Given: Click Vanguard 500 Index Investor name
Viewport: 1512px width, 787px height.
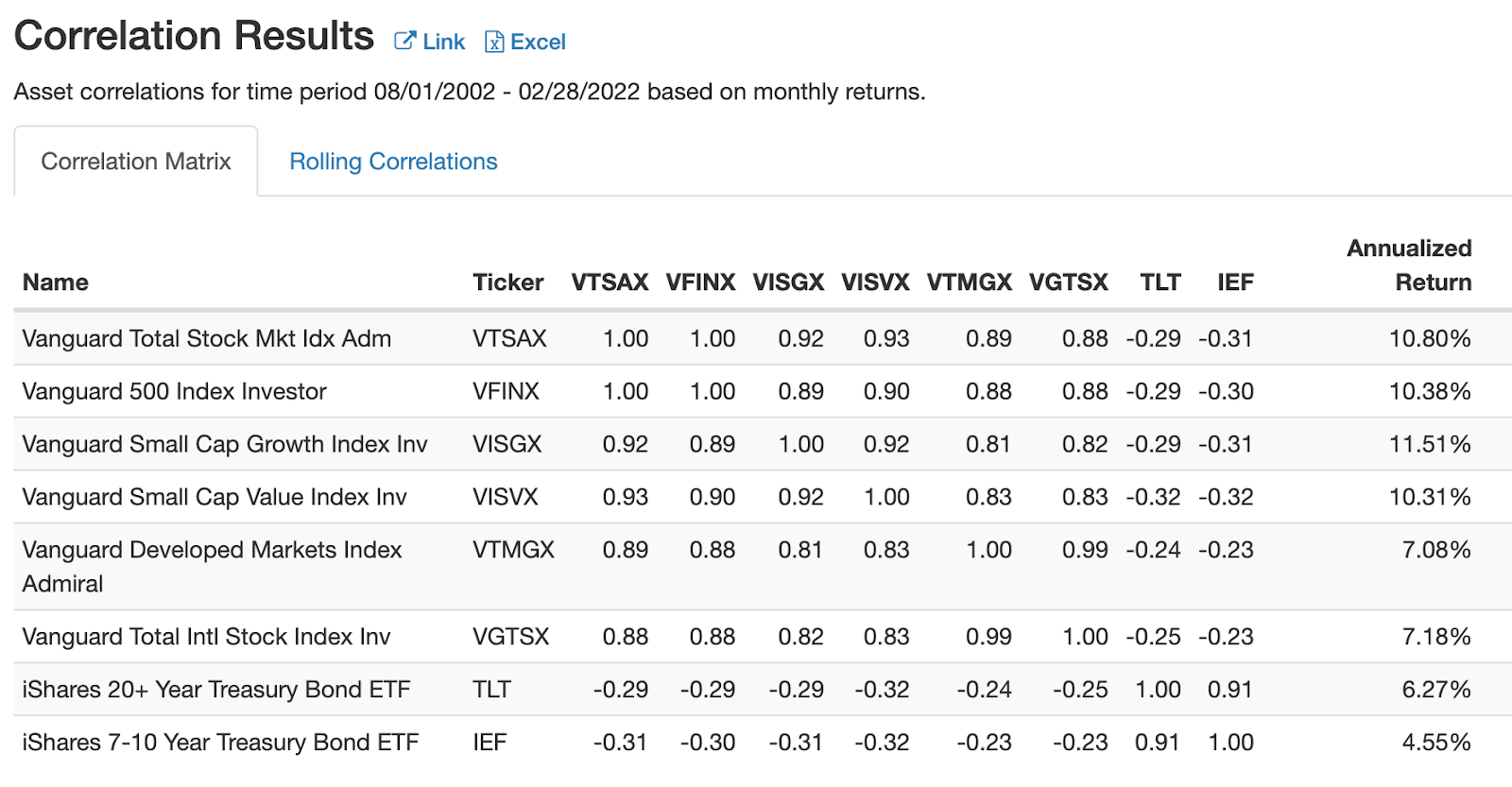Looking at the screenshot, I should (174, 391).
